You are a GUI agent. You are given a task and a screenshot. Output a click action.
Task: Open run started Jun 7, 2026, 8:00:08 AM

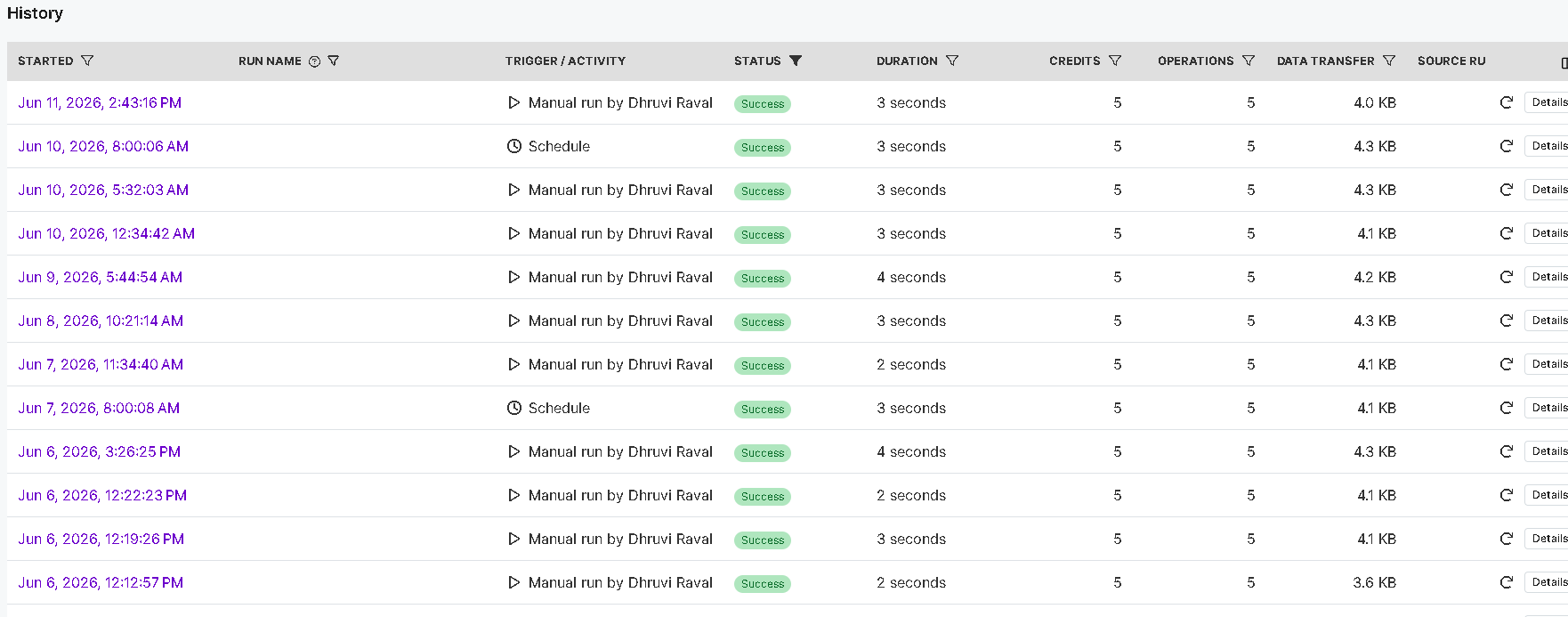tap(99, 408)
